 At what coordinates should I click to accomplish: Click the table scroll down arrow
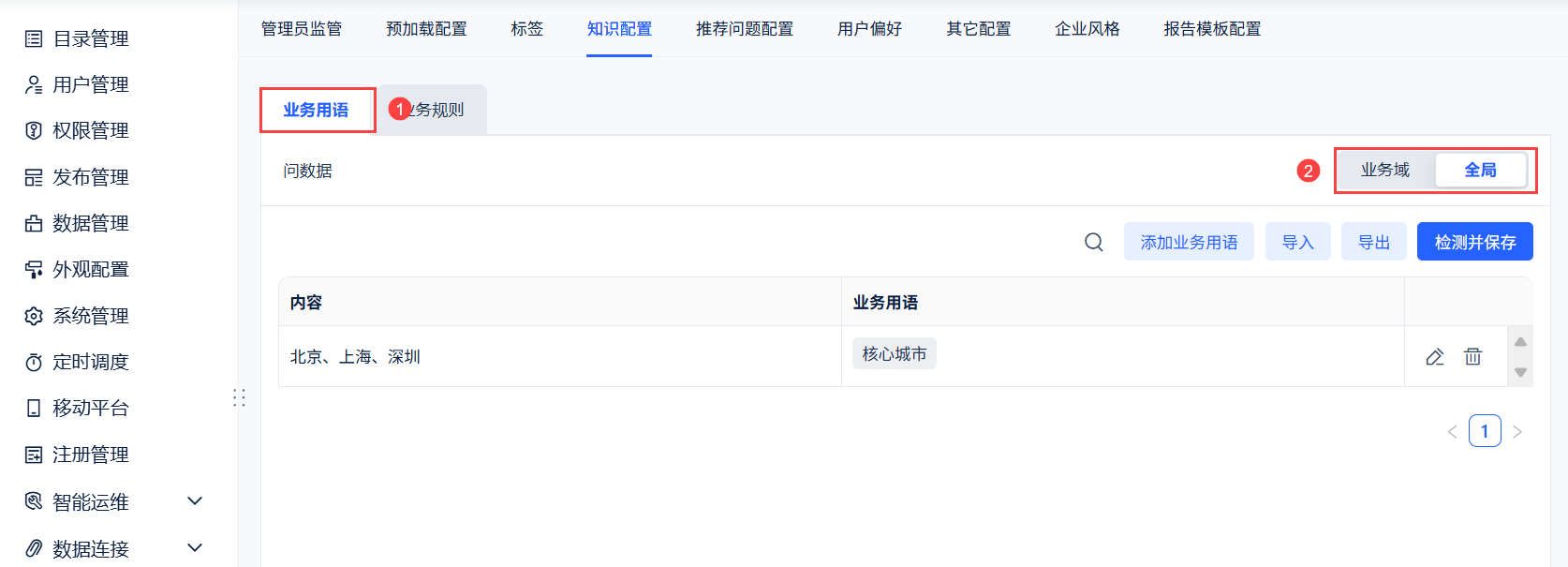pyautogui.click(x=1520, y=373)
